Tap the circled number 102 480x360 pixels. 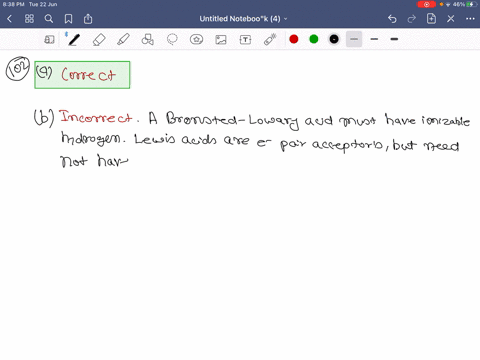[18, 69]
